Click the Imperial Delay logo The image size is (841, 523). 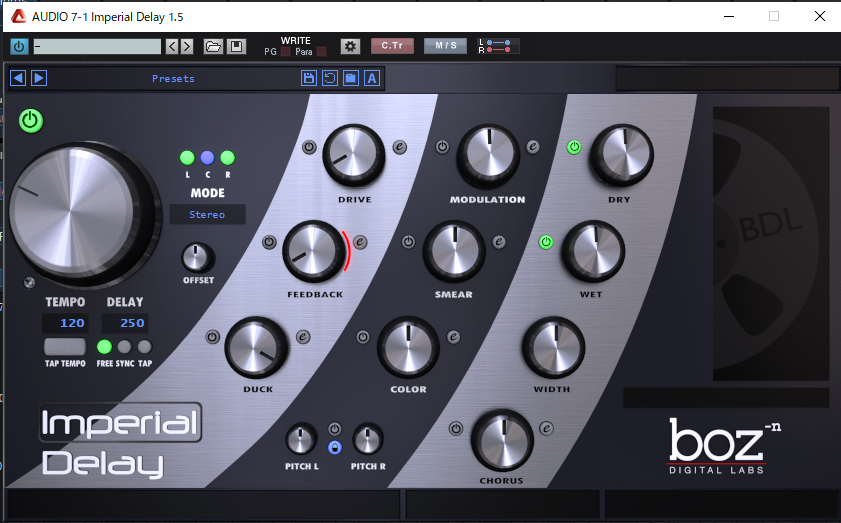pos(119,441)
